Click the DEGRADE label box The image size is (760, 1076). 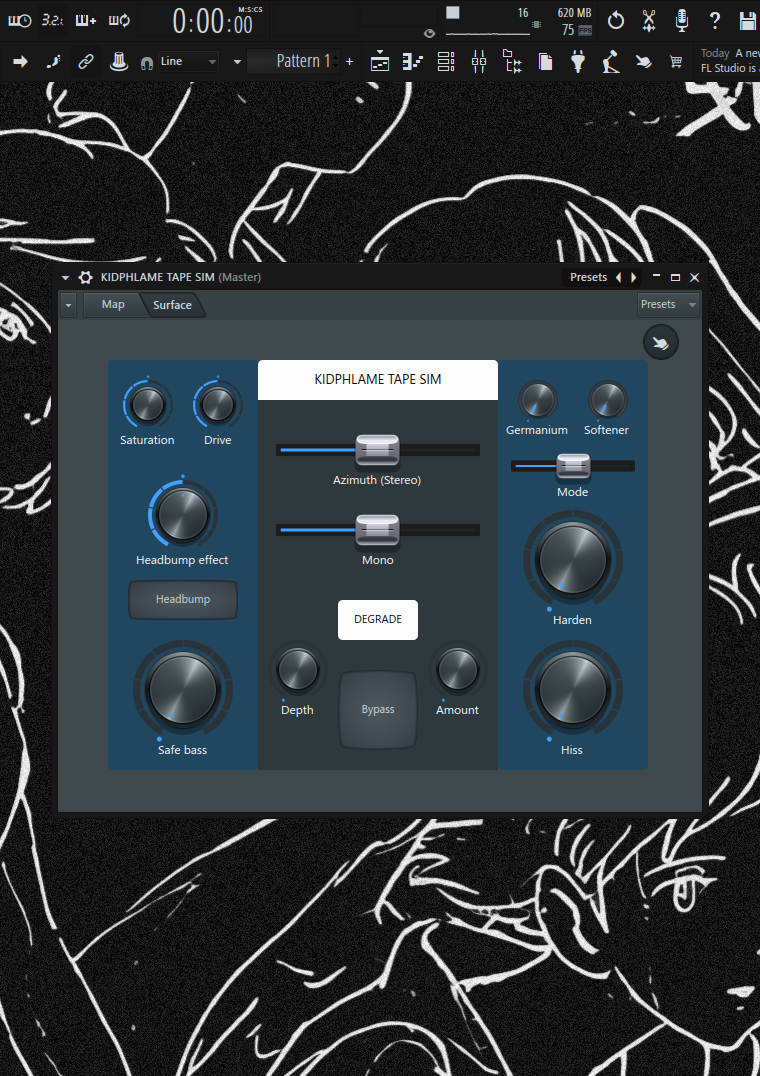point(378,620)
